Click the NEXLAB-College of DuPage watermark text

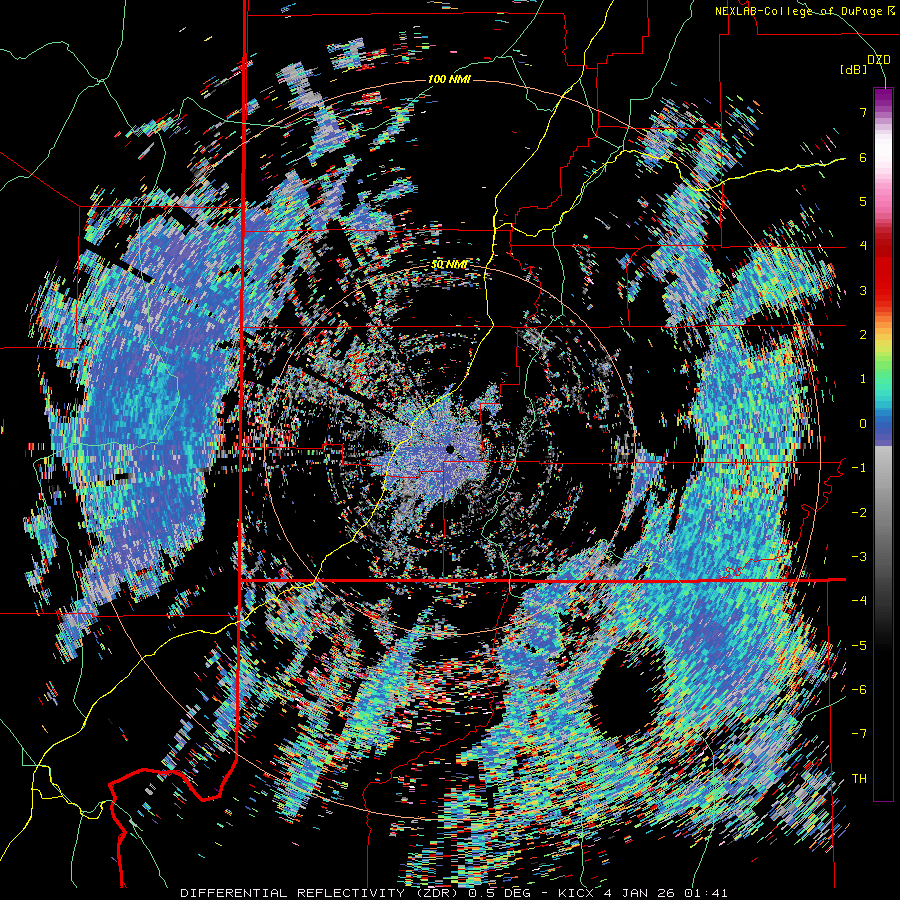tap(807, 11)
